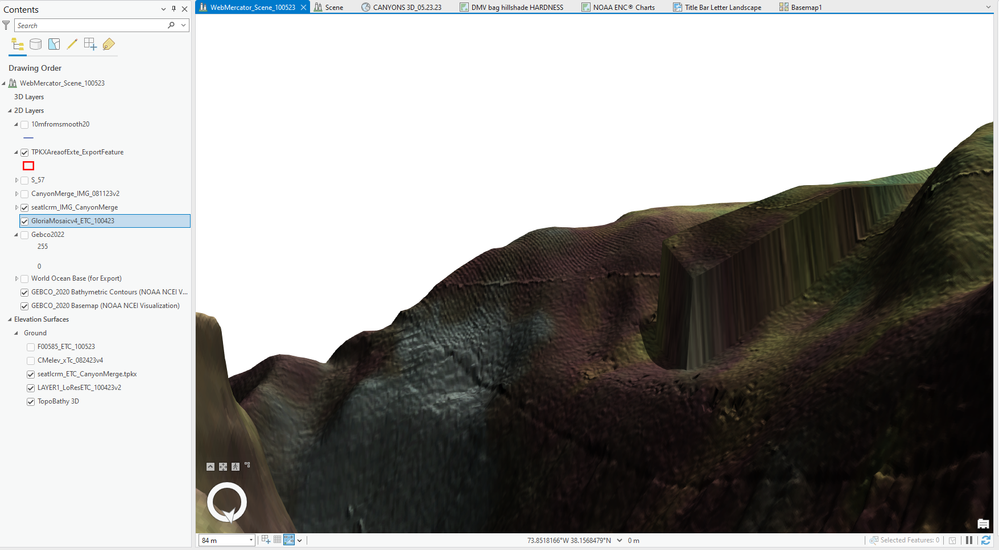Toggle the highlighted snapping icon in the status bar

point(289,540)
